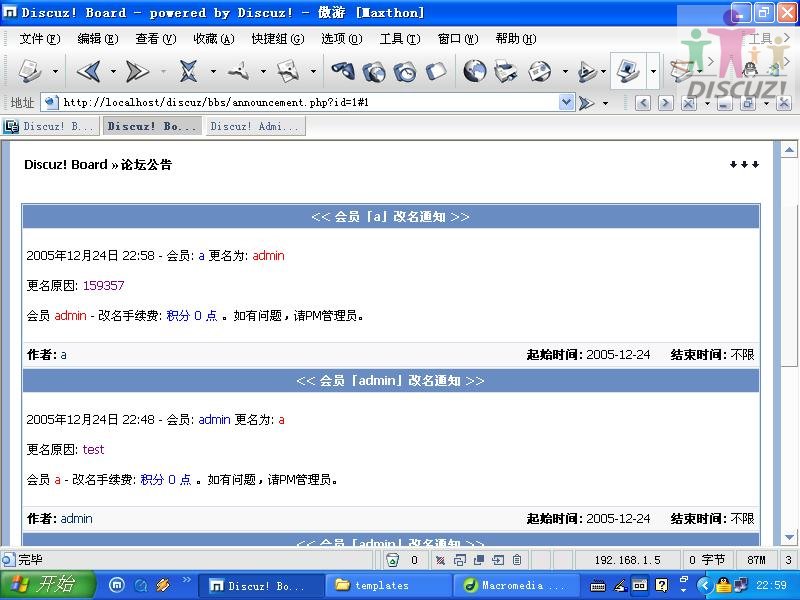800x600 pixels.
Task: Click the full screen window icon
Action: tap(436, 71)
